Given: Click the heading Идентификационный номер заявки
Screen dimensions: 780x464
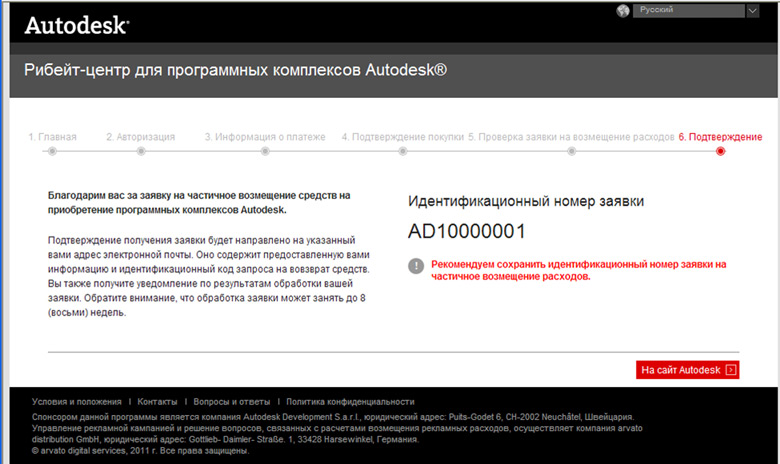Looking at the screenshot, I should [x=526, y=201].
